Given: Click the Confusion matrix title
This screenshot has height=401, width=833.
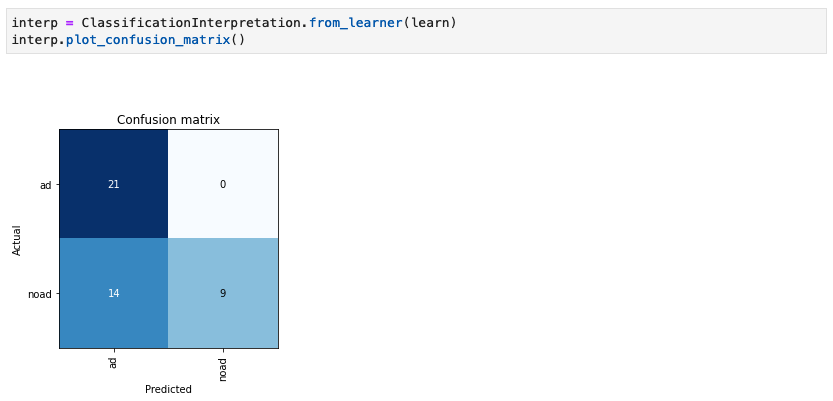Looking at the screenshot, I should click(168, 120).
